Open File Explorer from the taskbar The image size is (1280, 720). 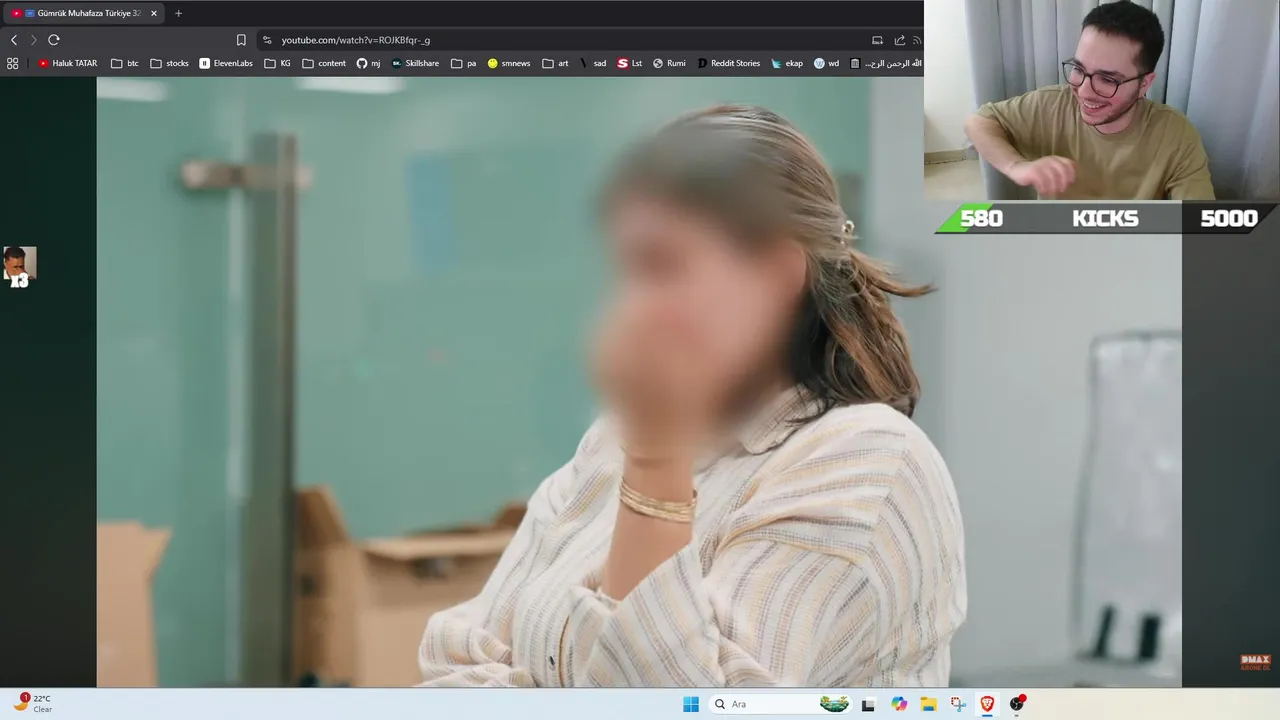[928, 704]
